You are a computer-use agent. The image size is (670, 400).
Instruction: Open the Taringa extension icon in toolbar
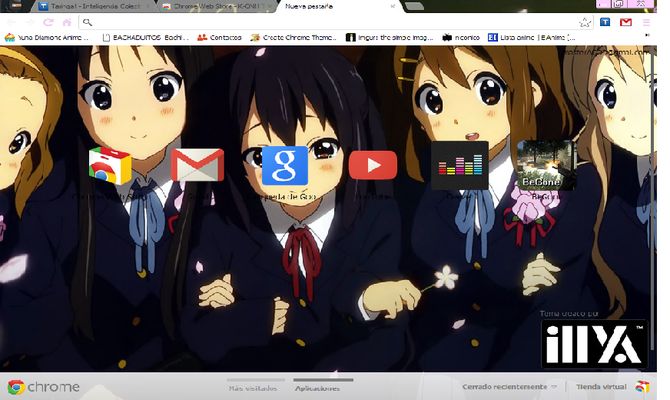pos(605,22)
